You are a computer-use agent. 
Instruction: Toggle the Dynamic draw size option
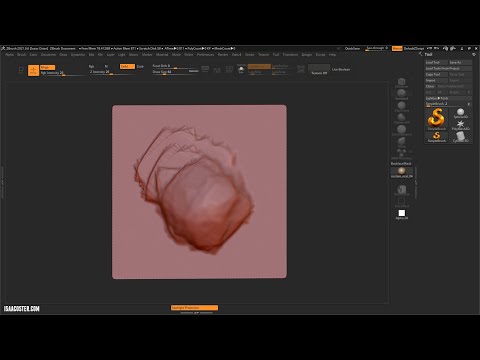pyautogui.click(x=194, y=71)
